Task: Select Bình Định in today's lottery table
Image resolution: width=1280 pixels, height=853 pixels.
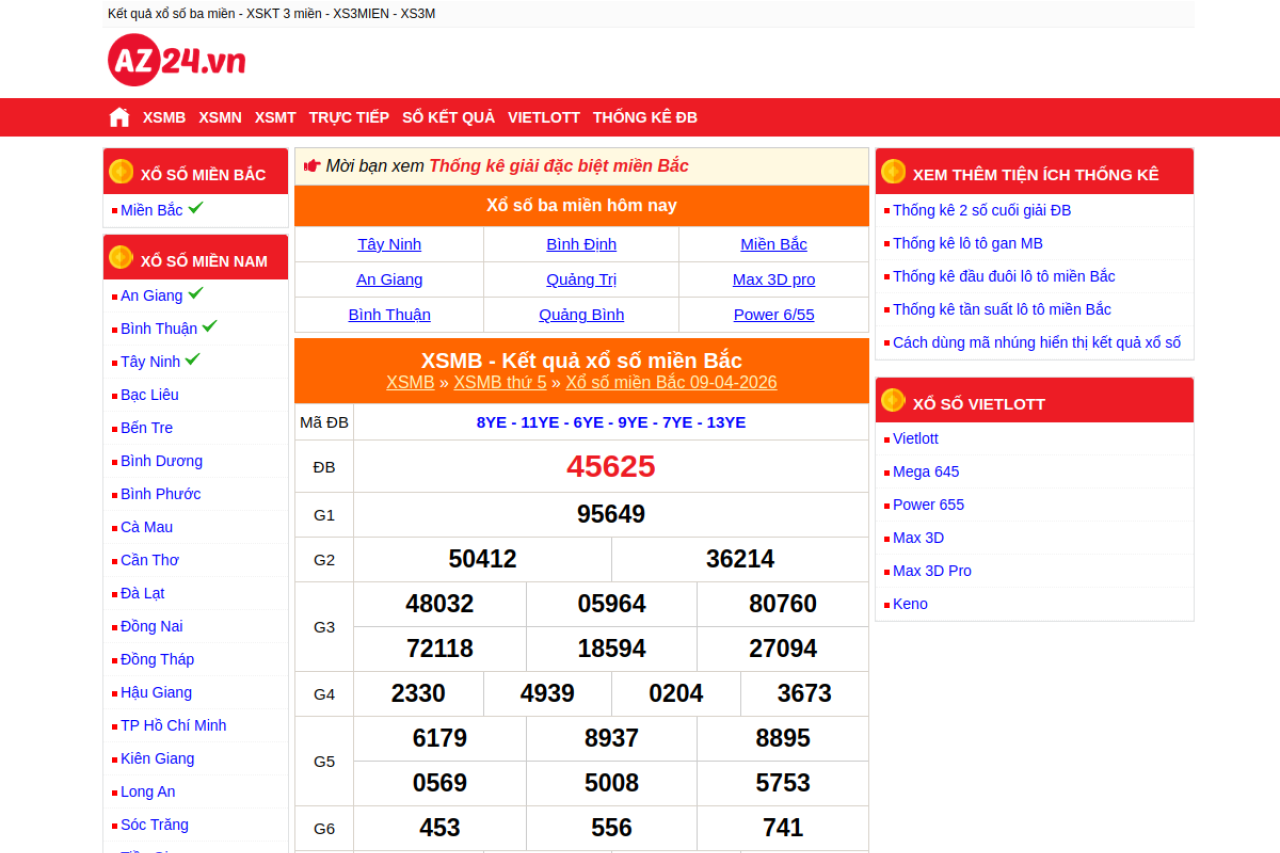Action: pyautogui.click(x=581, y=244)
